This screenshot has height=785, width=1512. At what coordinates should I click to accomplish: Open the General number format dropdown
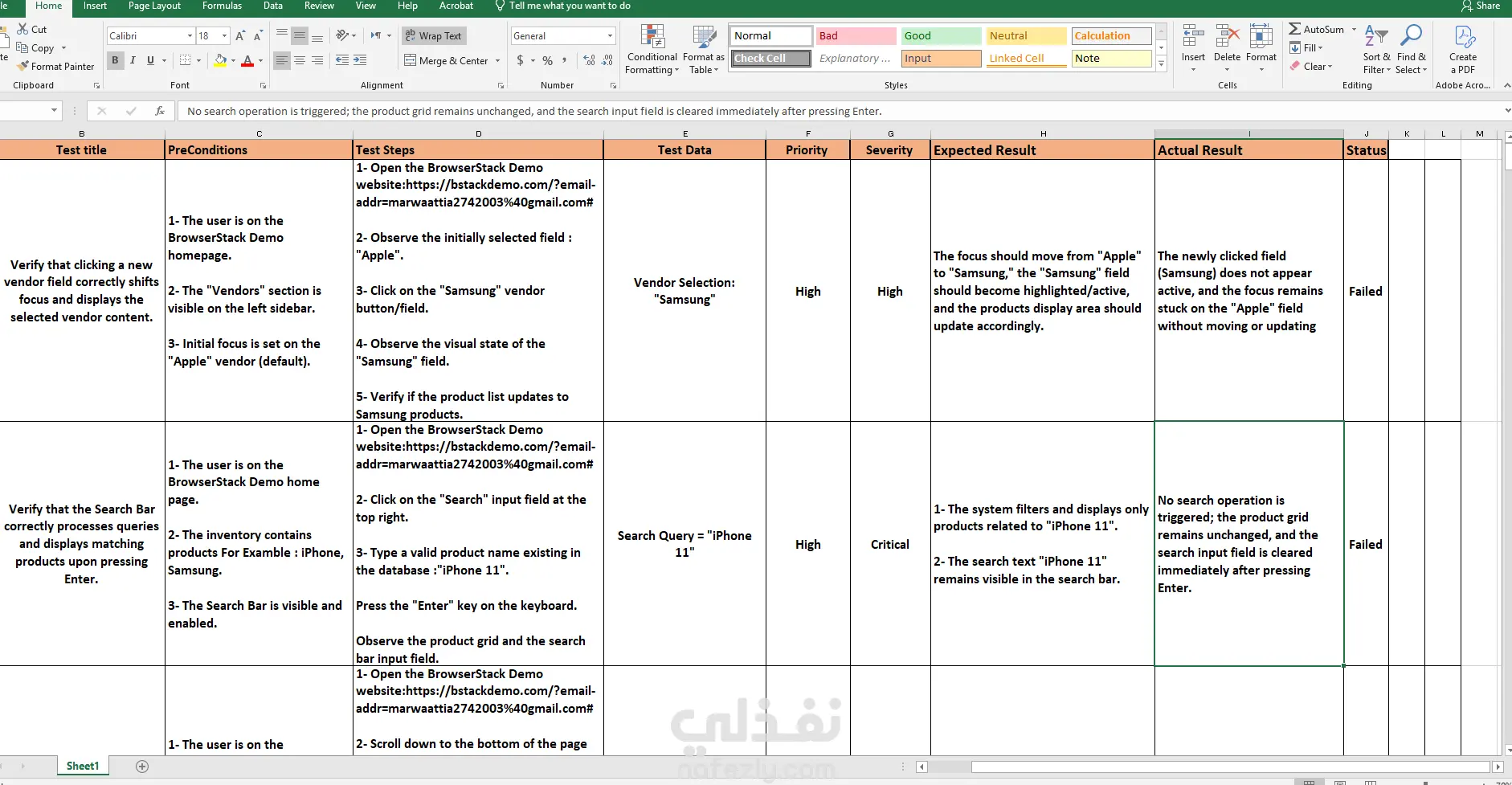pos(610,36)
